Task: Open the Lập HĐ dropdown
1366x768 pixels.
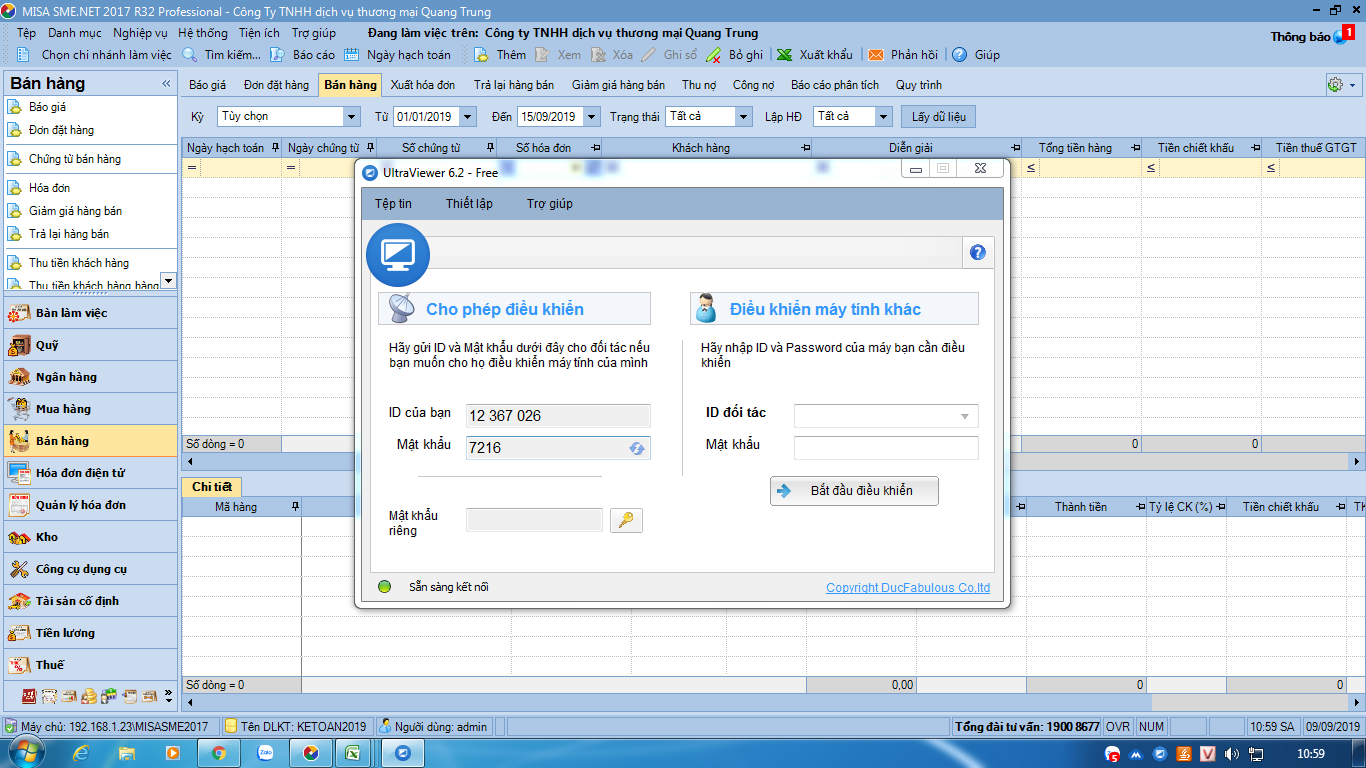Action: coord(883,117)
